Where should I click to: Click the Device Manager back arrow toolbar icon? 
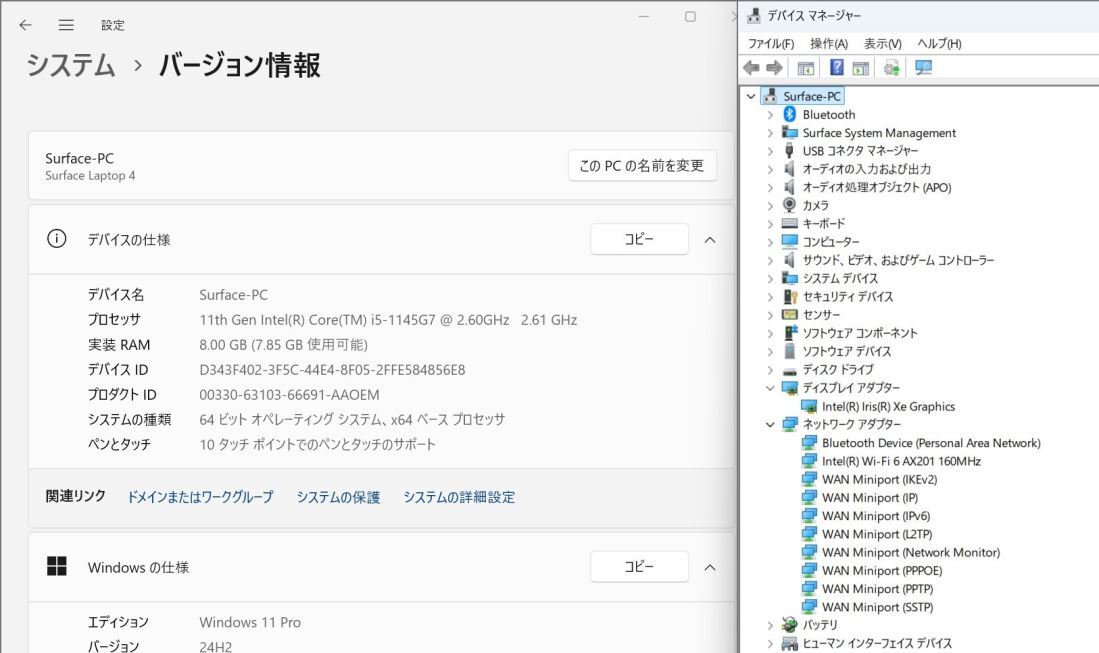coord(751,67)
